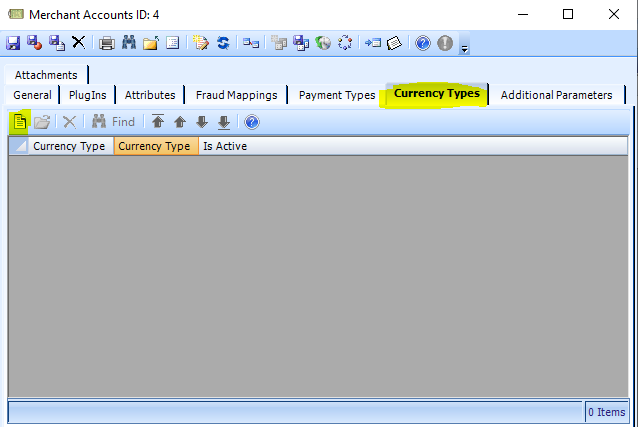Viewport: 638px width, 427px height.
Task: Click the blue refresh arrows icon
Action: pyautogui.click(x=223, y=43)
